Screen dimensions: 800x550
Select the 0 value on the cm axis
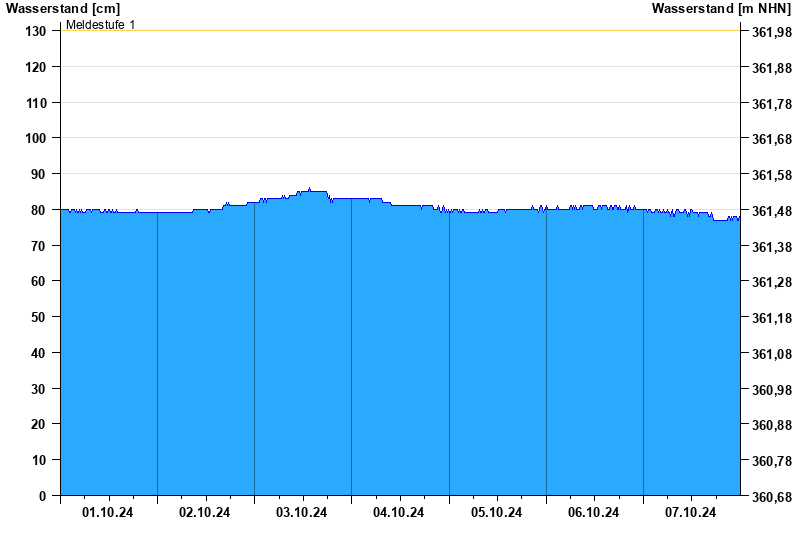point(42,496)
